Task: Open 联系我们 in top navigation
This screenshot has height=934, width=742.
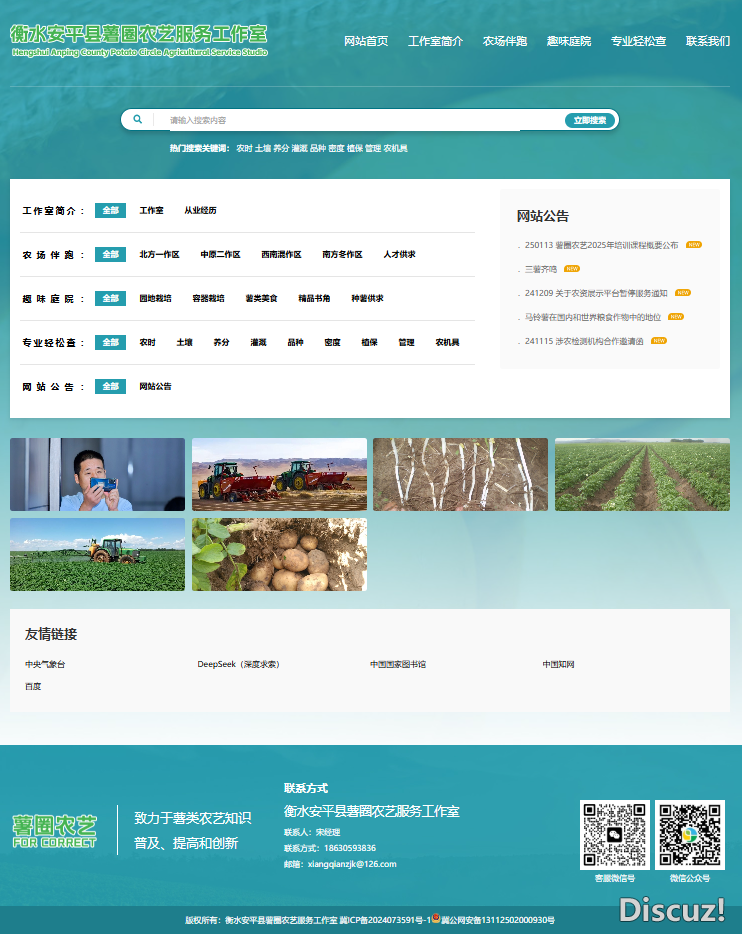Action: pyautogui.click(x=708, y=41)
